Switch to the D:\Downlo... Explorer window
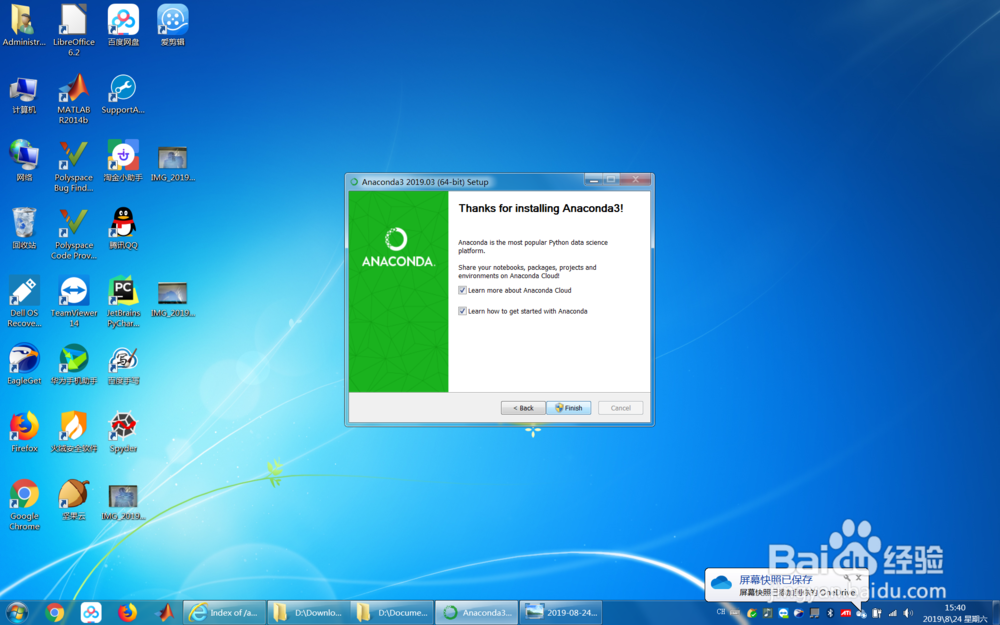Screen dimensions: 1000x625 [x=308, y=613]
